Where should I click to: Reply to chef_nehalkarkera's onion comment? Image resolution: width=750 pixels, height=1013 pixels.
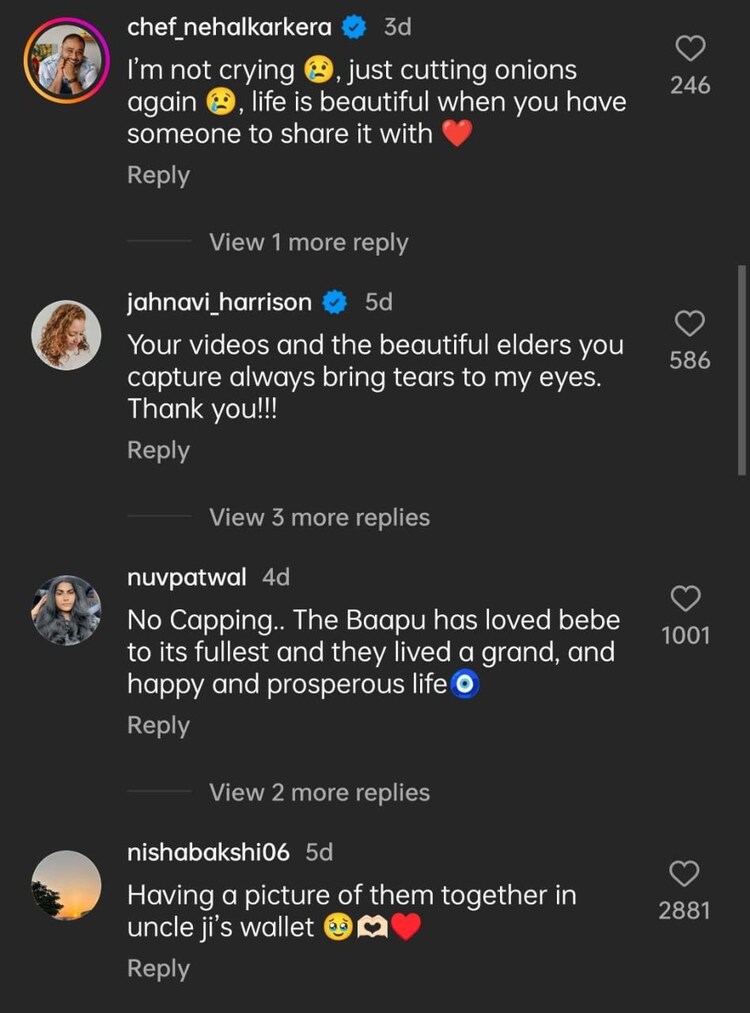click(x=158, y=175)
